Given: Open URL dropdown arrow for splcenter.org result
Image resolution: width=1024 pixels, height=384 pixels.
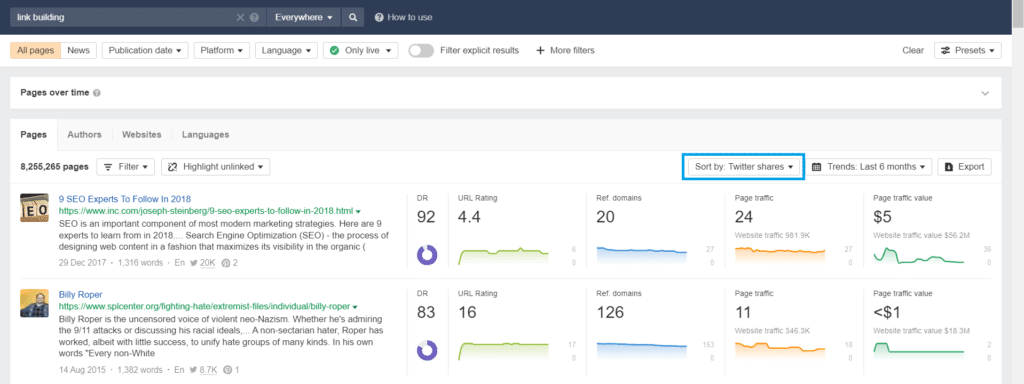Looking at the screenshot, I should tap(355, 306).
